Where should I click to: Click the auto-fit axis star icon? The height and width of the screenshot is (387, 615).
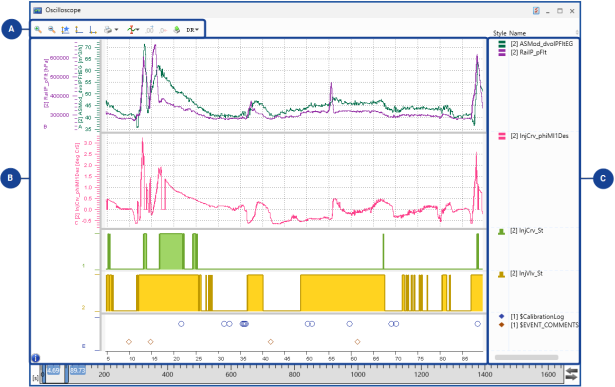(x=65, y=30)
